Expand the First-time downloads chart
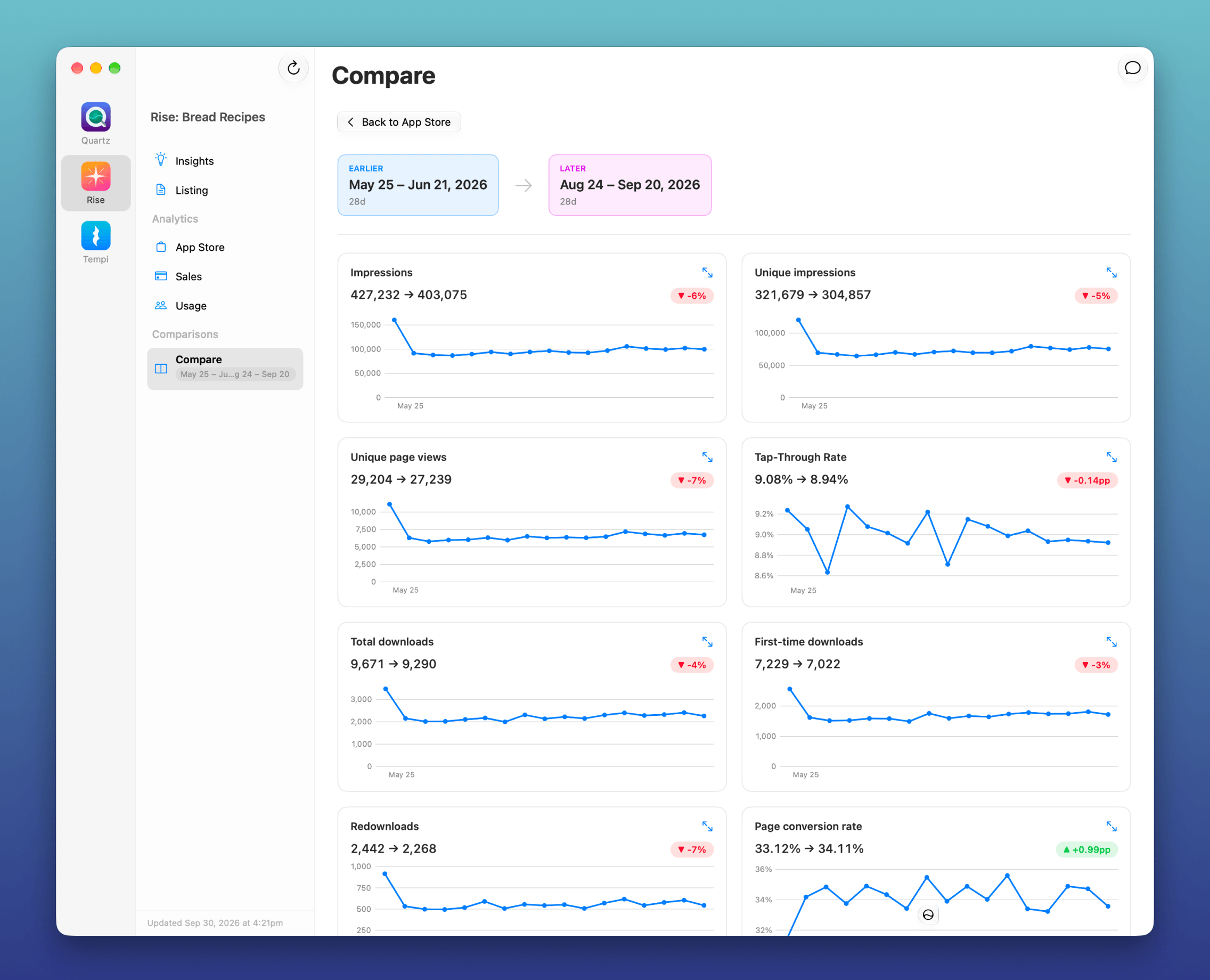1210x980 pixels. 1111,642
